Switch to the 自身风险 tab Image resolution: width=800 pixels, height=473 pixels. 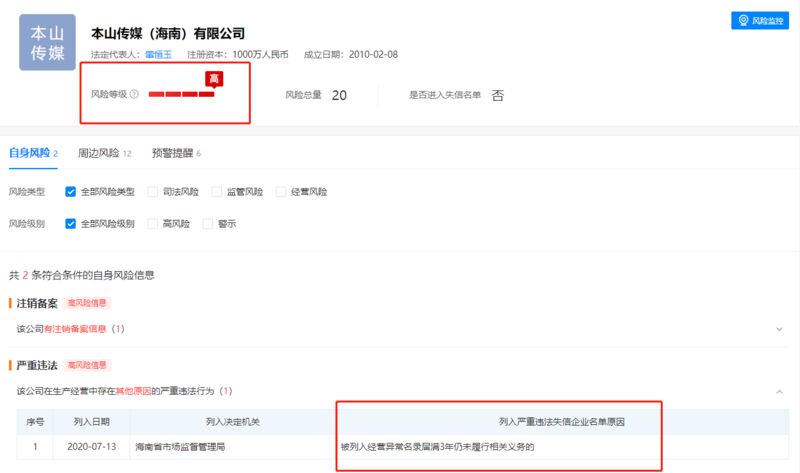coord(33,153)
